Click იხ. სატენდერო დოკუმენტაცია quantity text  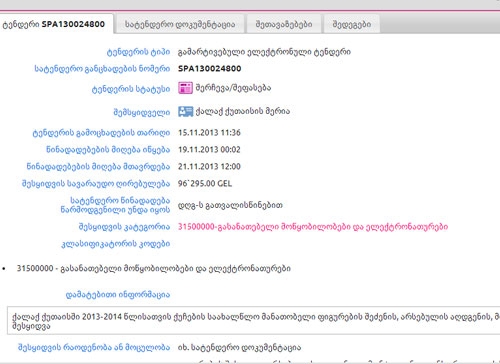coord(239,347)
